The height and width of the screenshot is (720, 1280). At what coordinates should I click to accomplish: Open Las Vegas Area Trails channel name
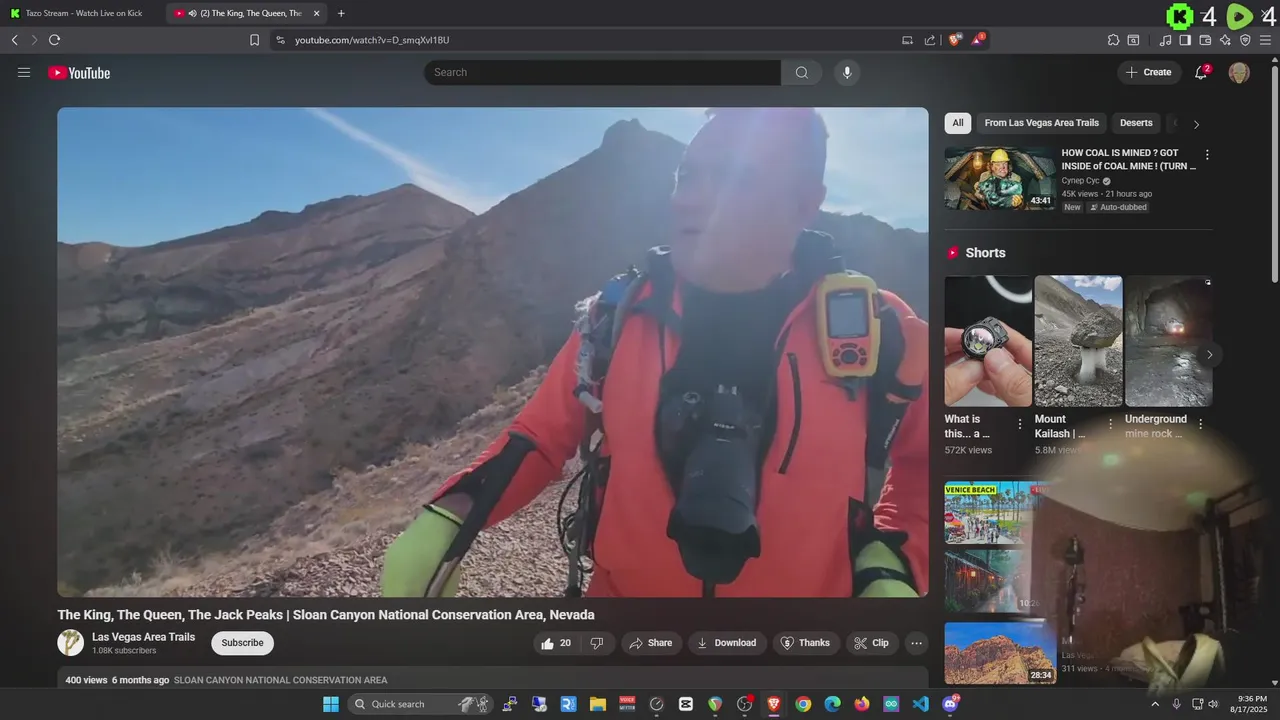[143, 637]
